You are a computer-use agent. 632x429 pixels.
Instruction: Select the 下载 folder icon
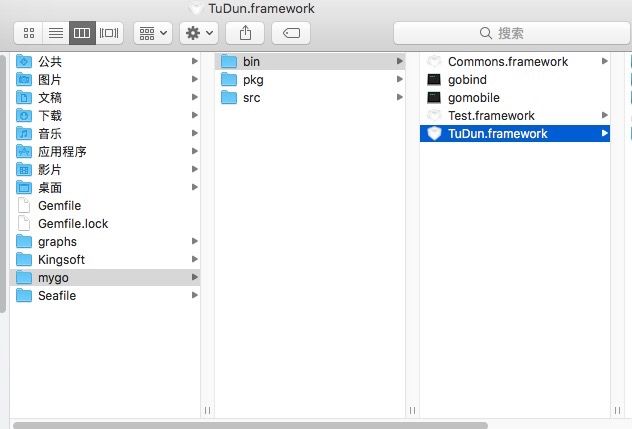[24, 115]
